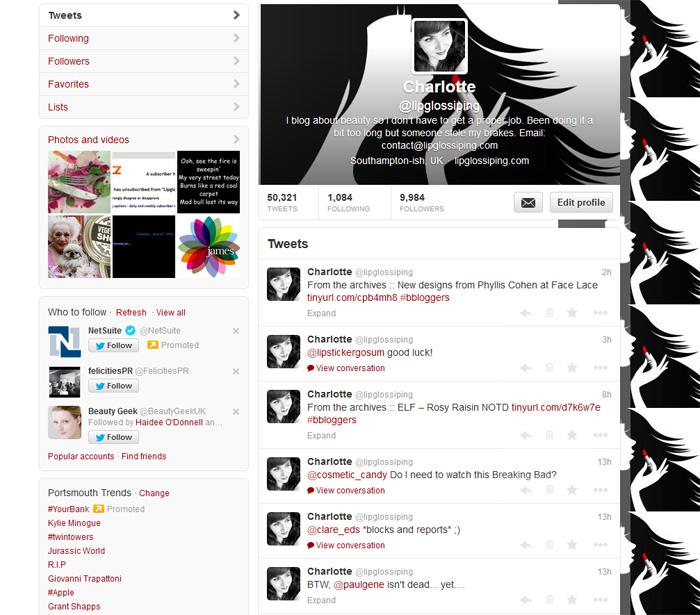This screenshot has width=700, height=615.
Task: Open the Grant Shapps trend
Action: 74,607
